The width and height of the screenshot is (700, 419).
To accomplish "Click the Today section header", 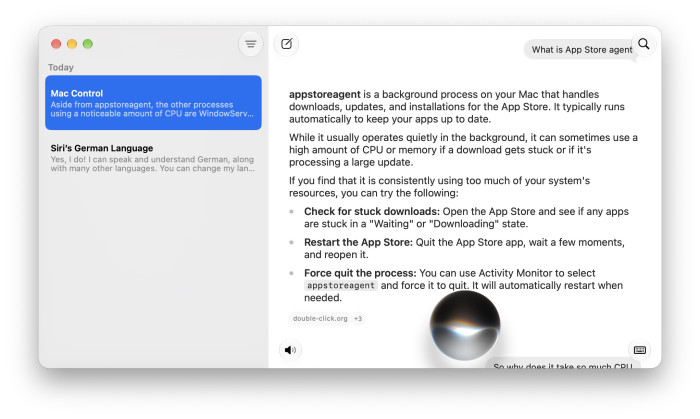I will point(61,67).
